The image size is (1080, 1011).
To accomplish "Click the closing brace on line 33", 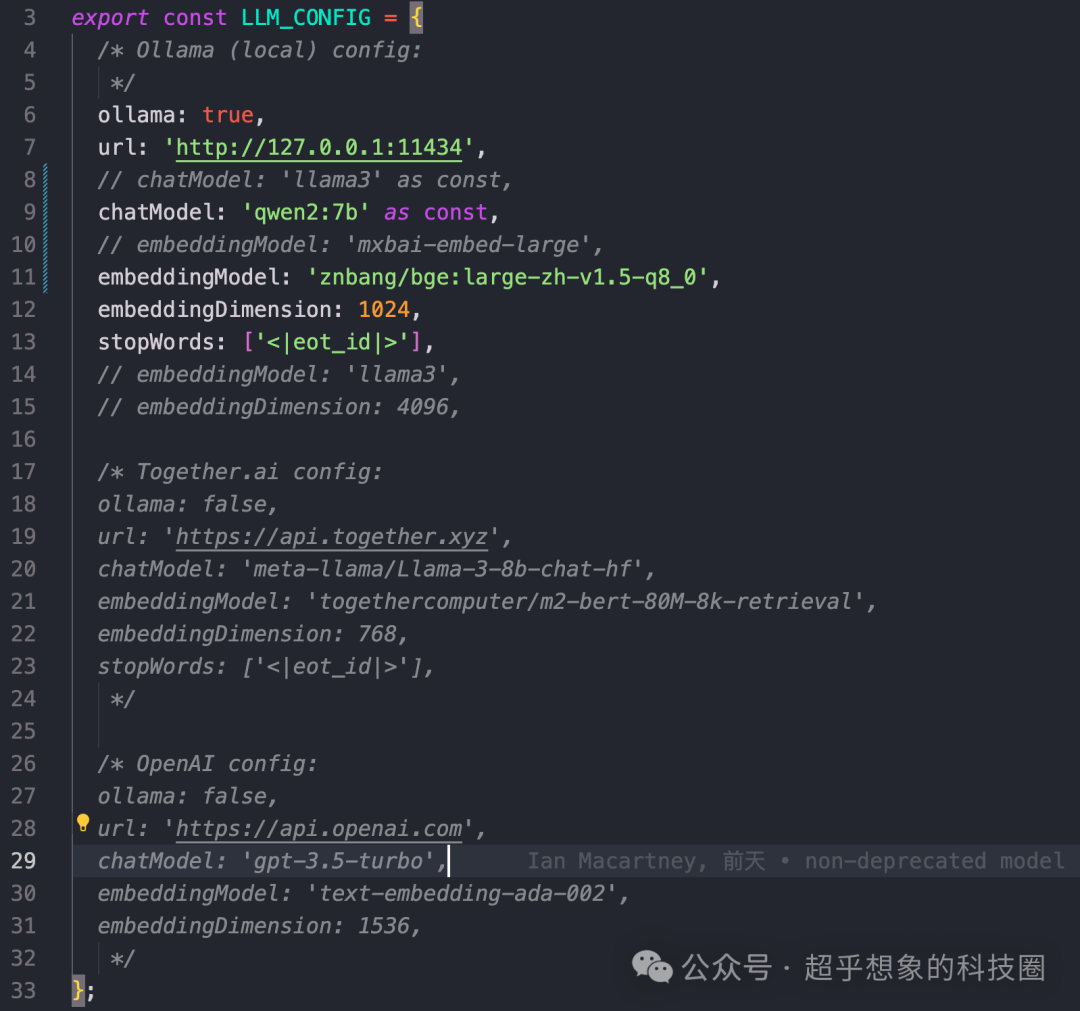I will click(x=78, y=991).
